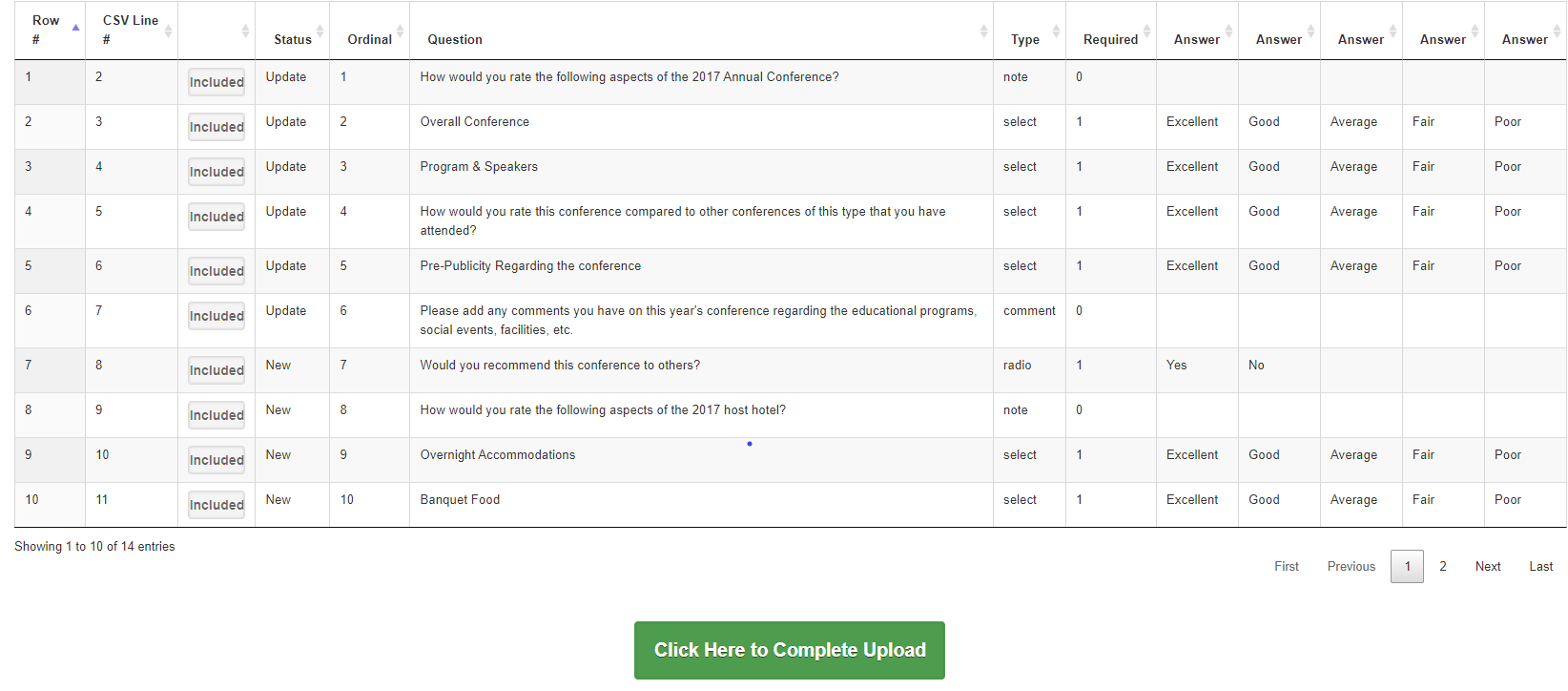This screenshot has height=691, width=1568.
Task: Jump to Last page of entries
Action: tap(1540, 566)
